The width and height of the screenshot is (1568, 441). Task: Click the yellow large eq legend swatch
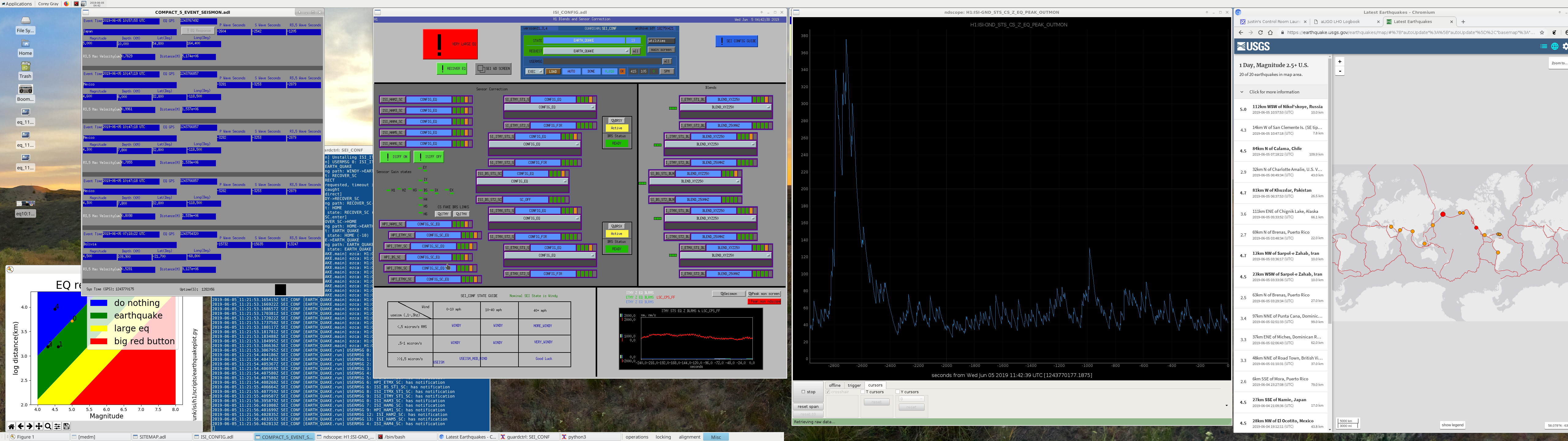tap(99, 328)
